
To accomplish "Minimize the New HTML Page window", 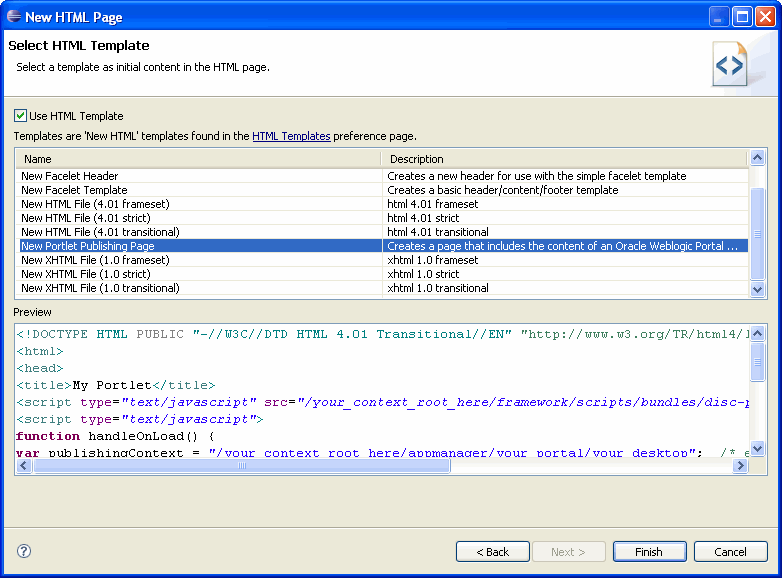I will coord(718,17).
